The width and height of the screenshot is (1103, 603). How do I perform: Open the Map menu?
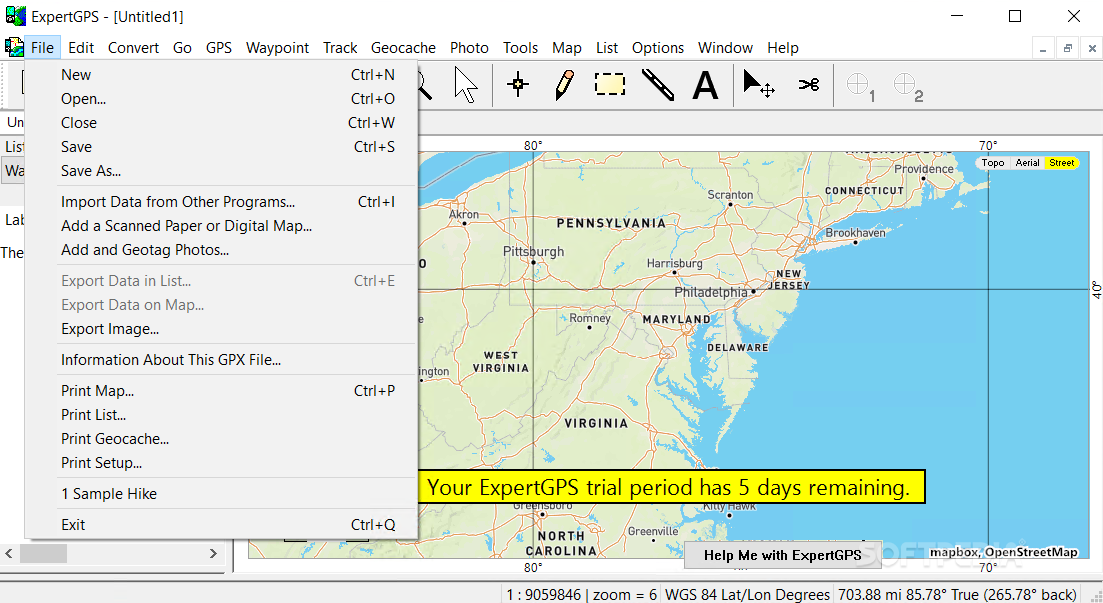pyautogui.click(x=566, y=47)
